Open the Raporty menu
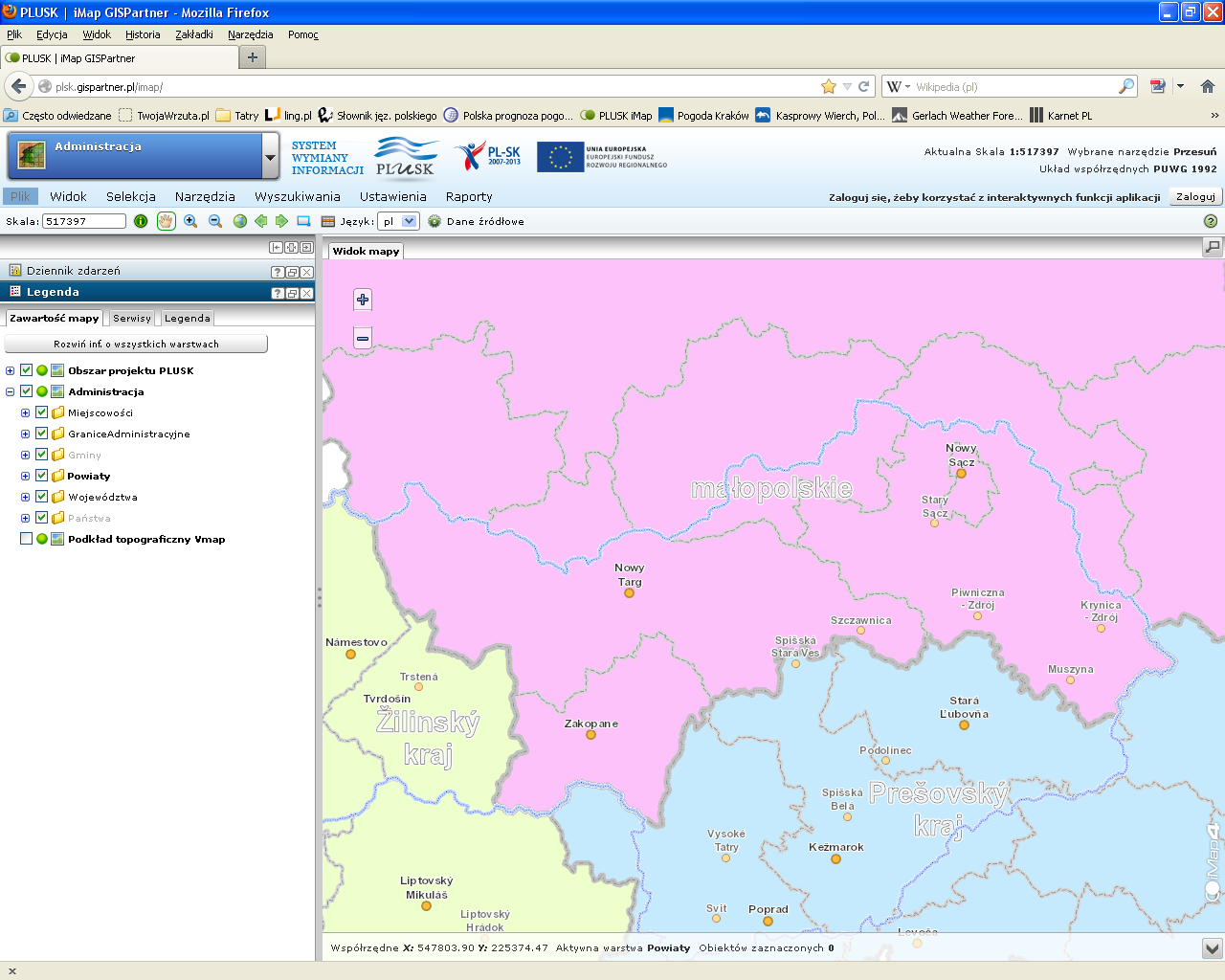1225x980 pixels. click(469, 196)
